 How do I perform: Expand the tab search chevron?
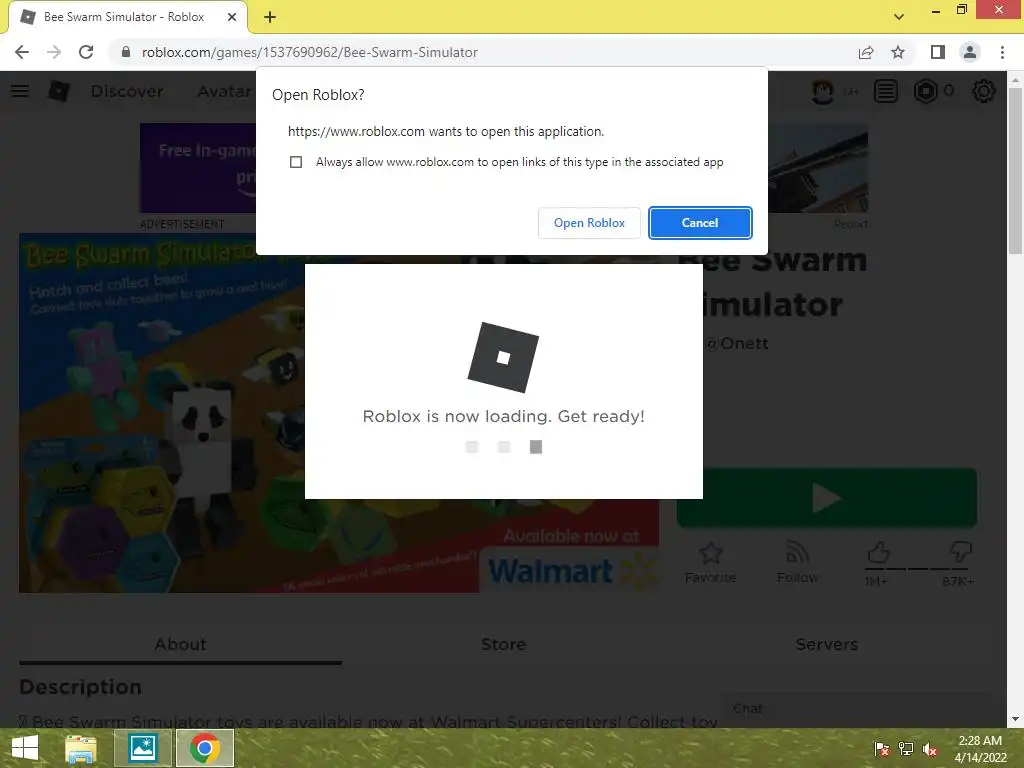[x=899, y=17]
